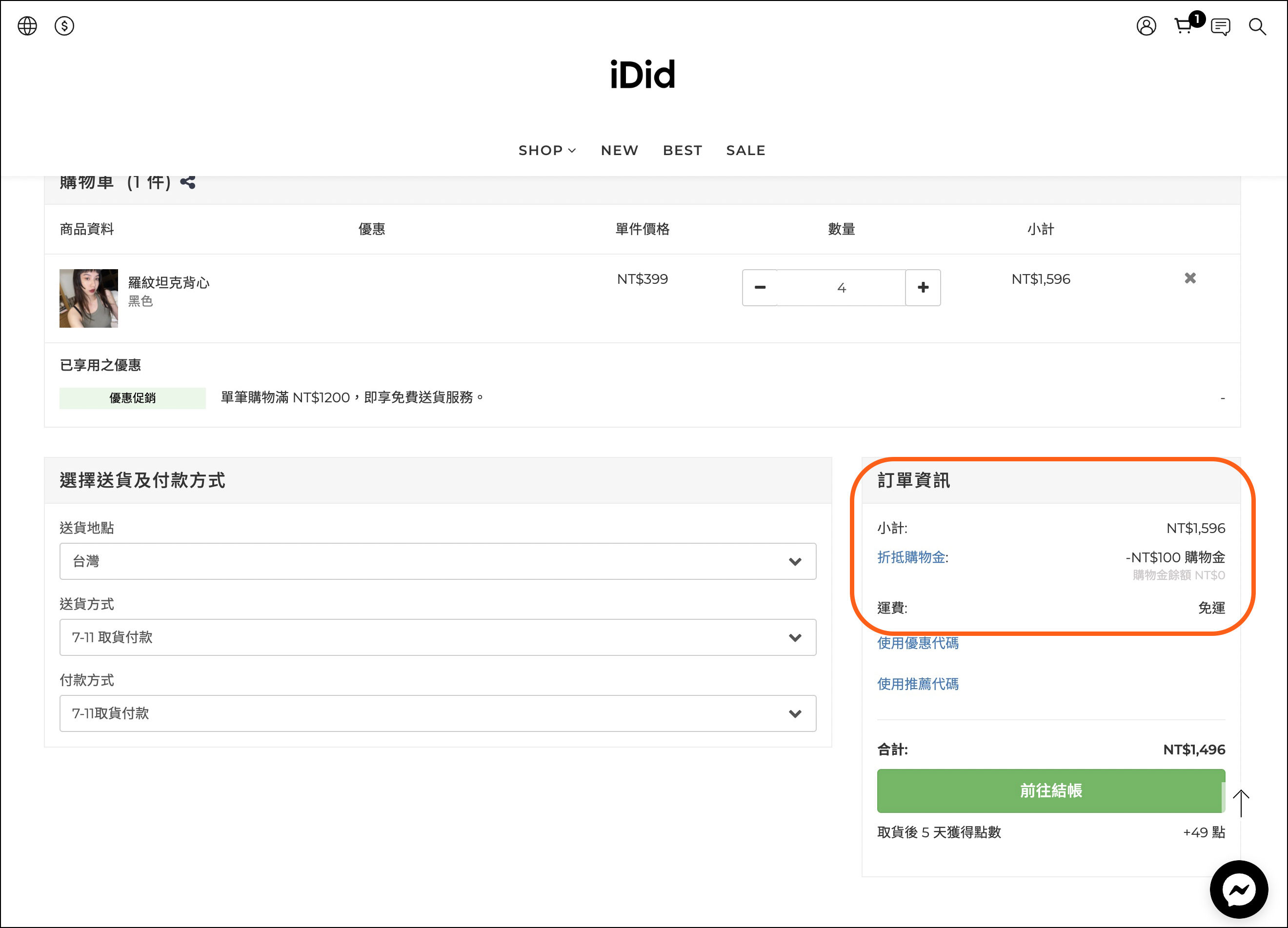Open the 送貨地點 dropdown showing 台灣
The width and height of the screenshot is (1288, 928).
[438, 561]
